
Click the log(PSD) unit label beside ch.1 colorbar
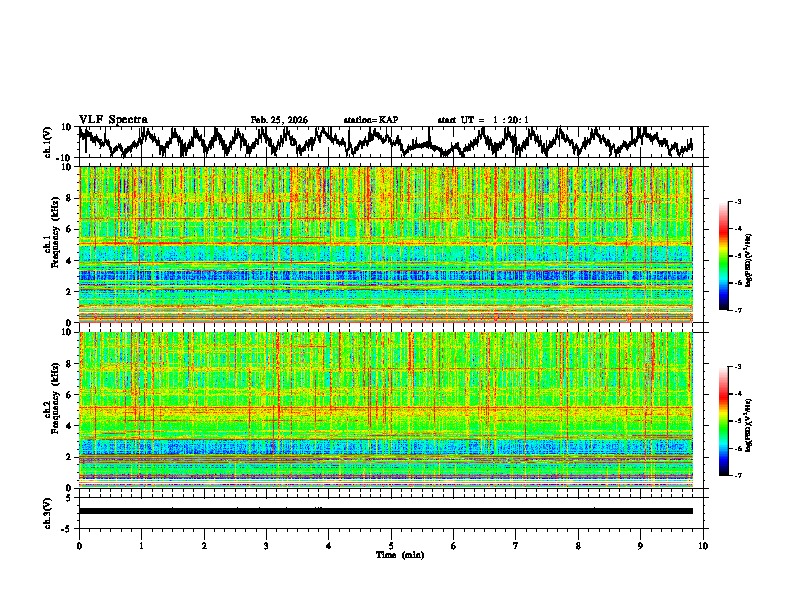(749, 260)
